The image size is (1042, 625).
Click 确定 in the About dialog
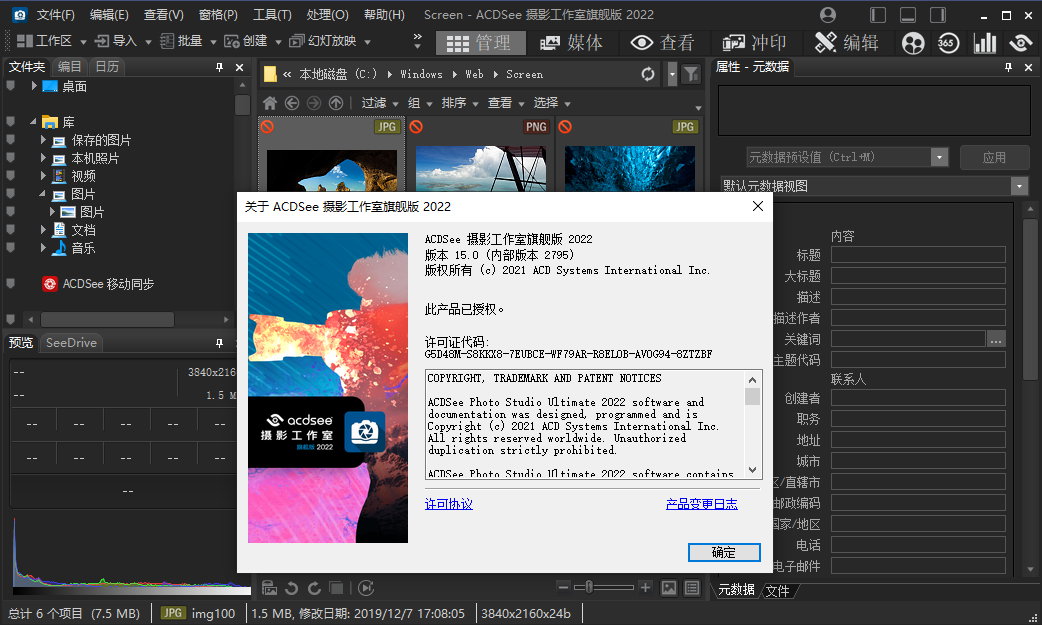(x=724, y=553)
